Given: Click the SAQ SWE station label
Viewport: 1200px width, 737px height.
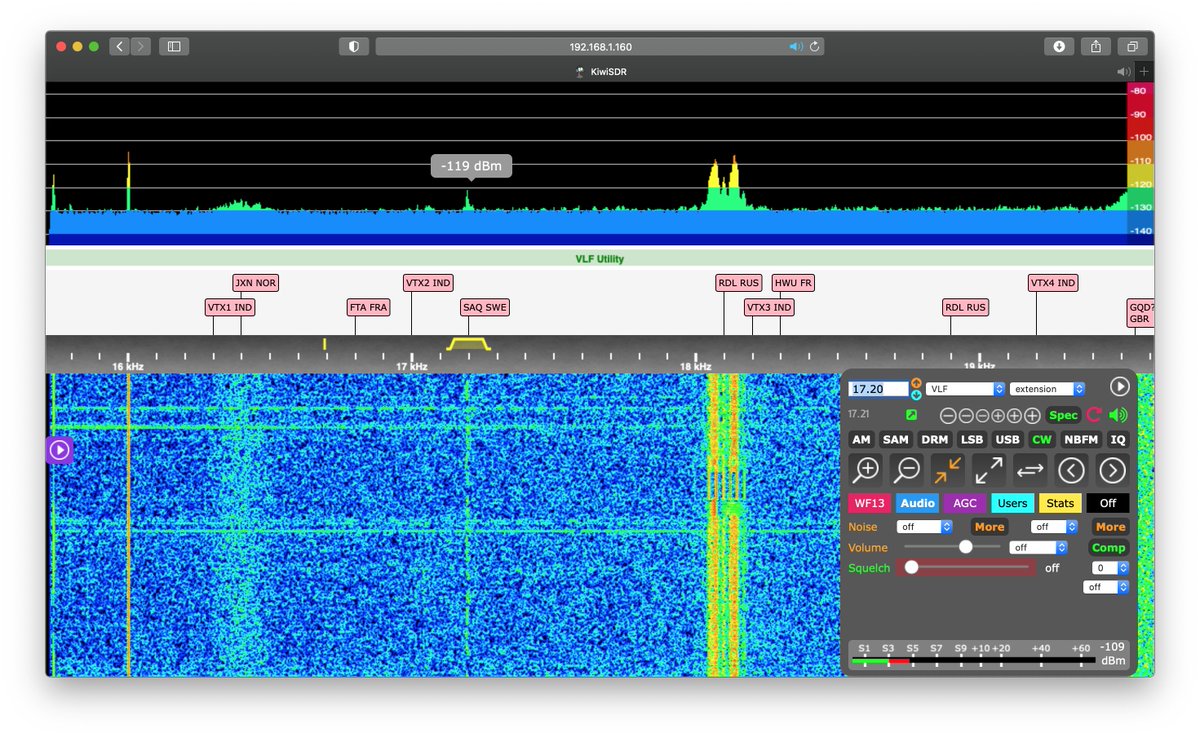Looking at the screenshot, I should [485, 307].
